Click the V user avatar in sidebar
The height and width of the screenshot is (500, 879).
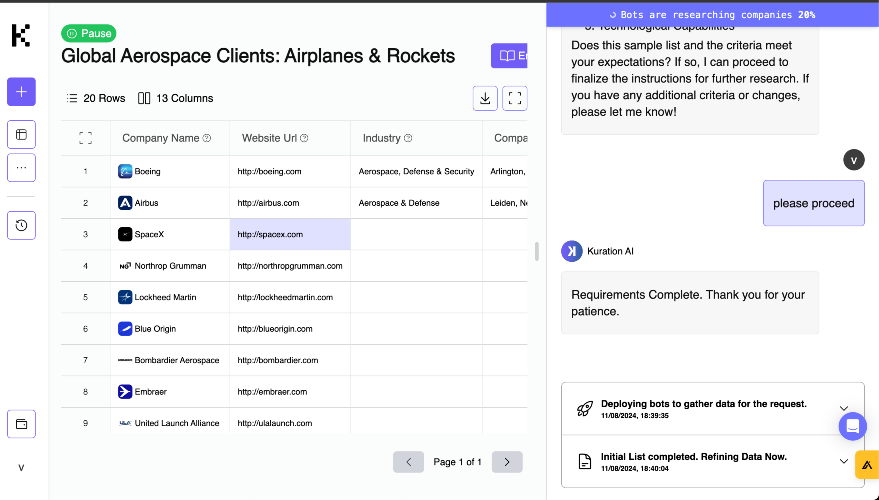click(x=21, y=467)
